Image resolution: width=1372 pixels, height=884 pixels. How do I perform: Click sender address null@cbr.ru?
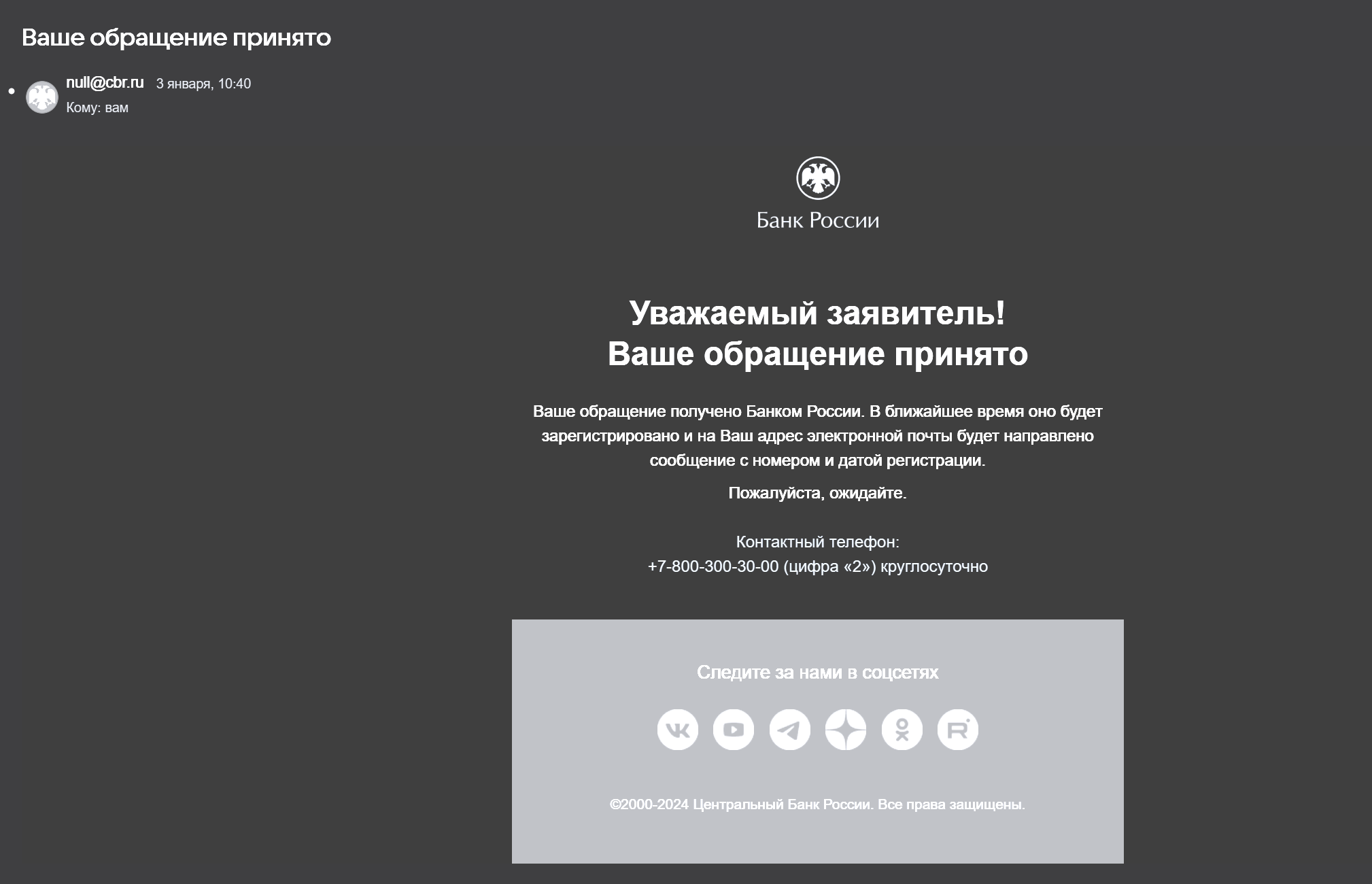105,82
